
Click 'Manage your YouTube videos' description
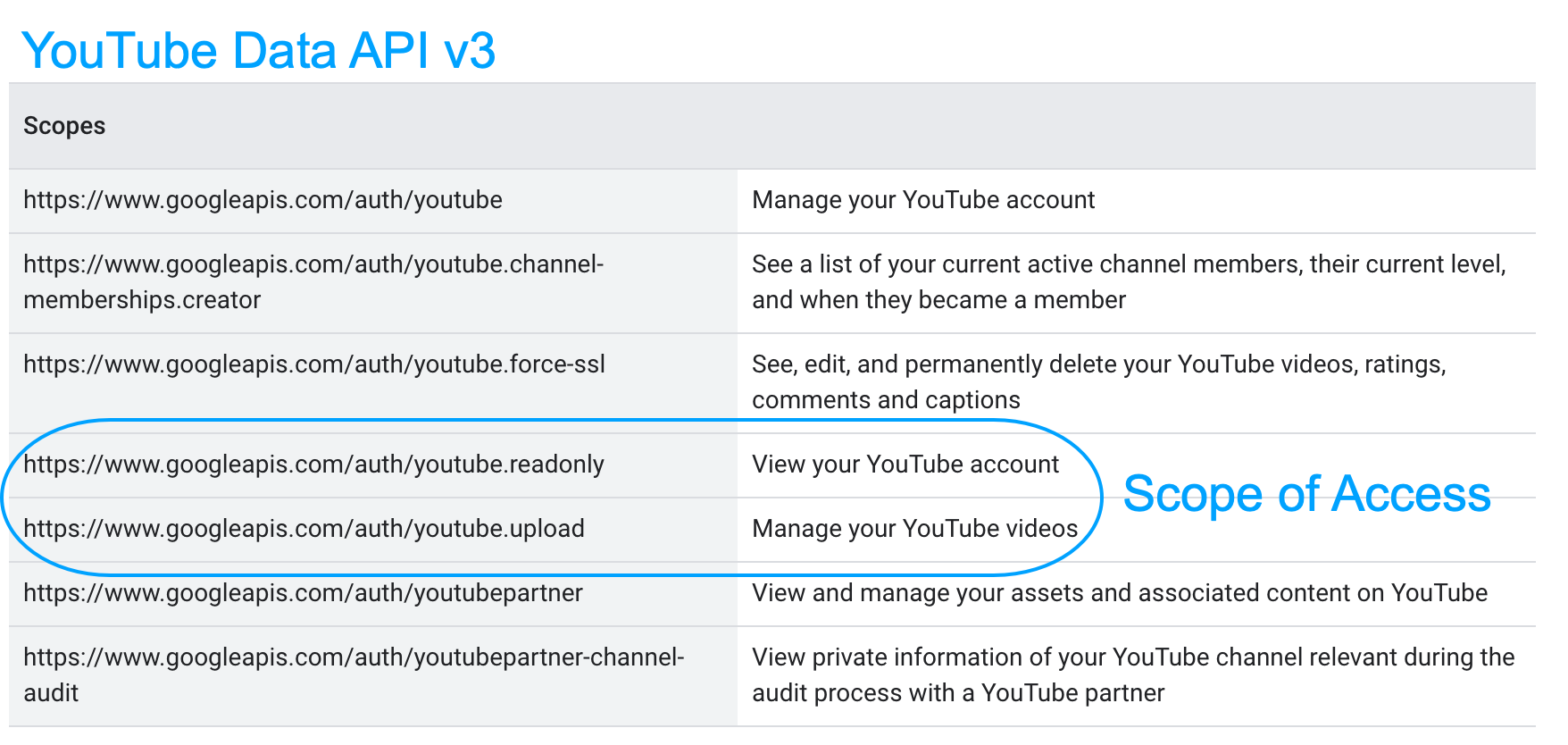point(915,529)
